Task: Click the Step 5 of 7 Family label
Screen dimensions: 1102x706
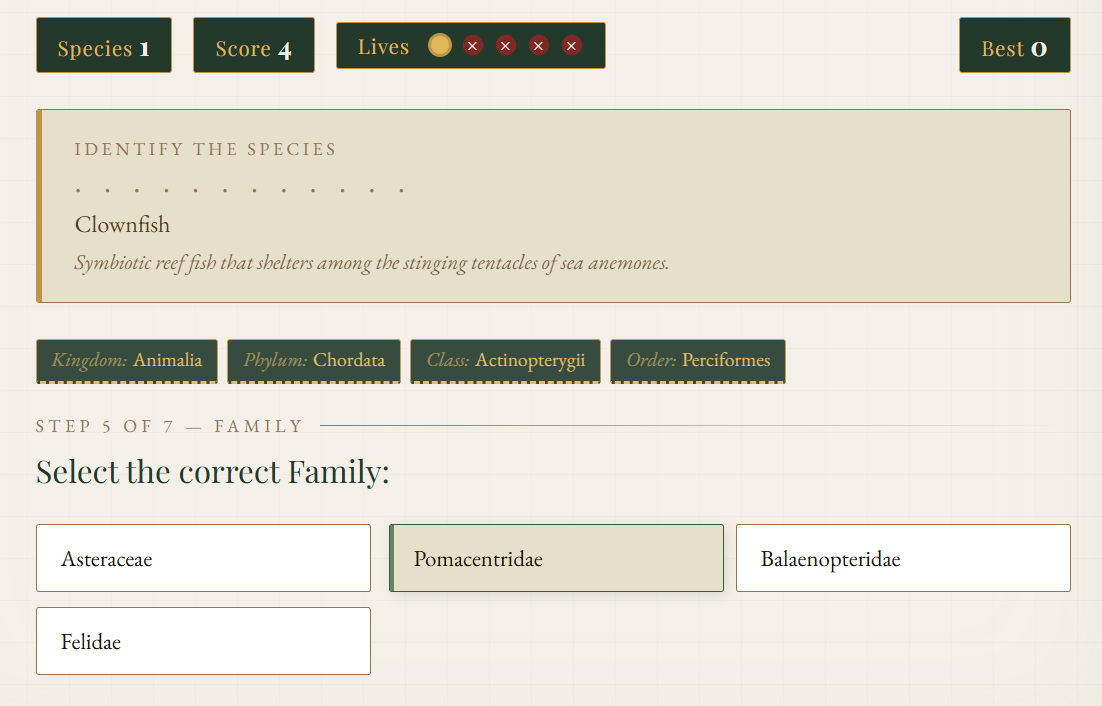Action: pos(169,427)
